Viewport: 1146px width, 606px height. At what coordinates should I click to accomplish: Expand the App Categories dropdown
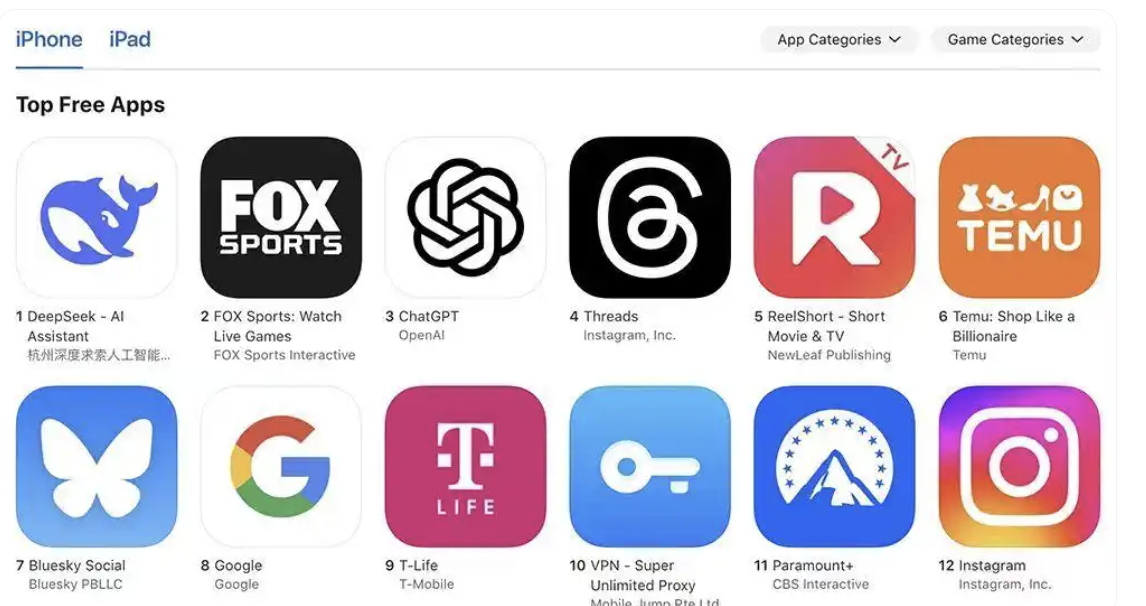(839, 39)
